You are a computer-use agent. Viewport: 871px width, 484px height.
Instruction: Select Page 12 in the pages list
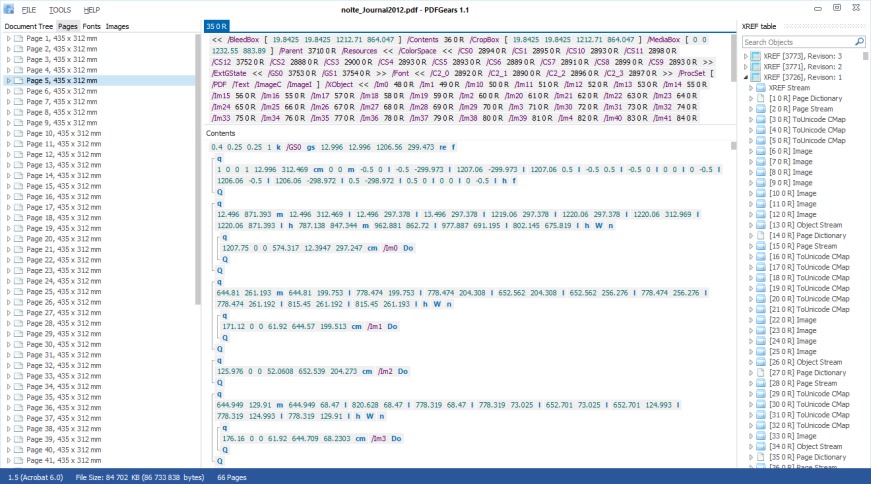(50, 154)
